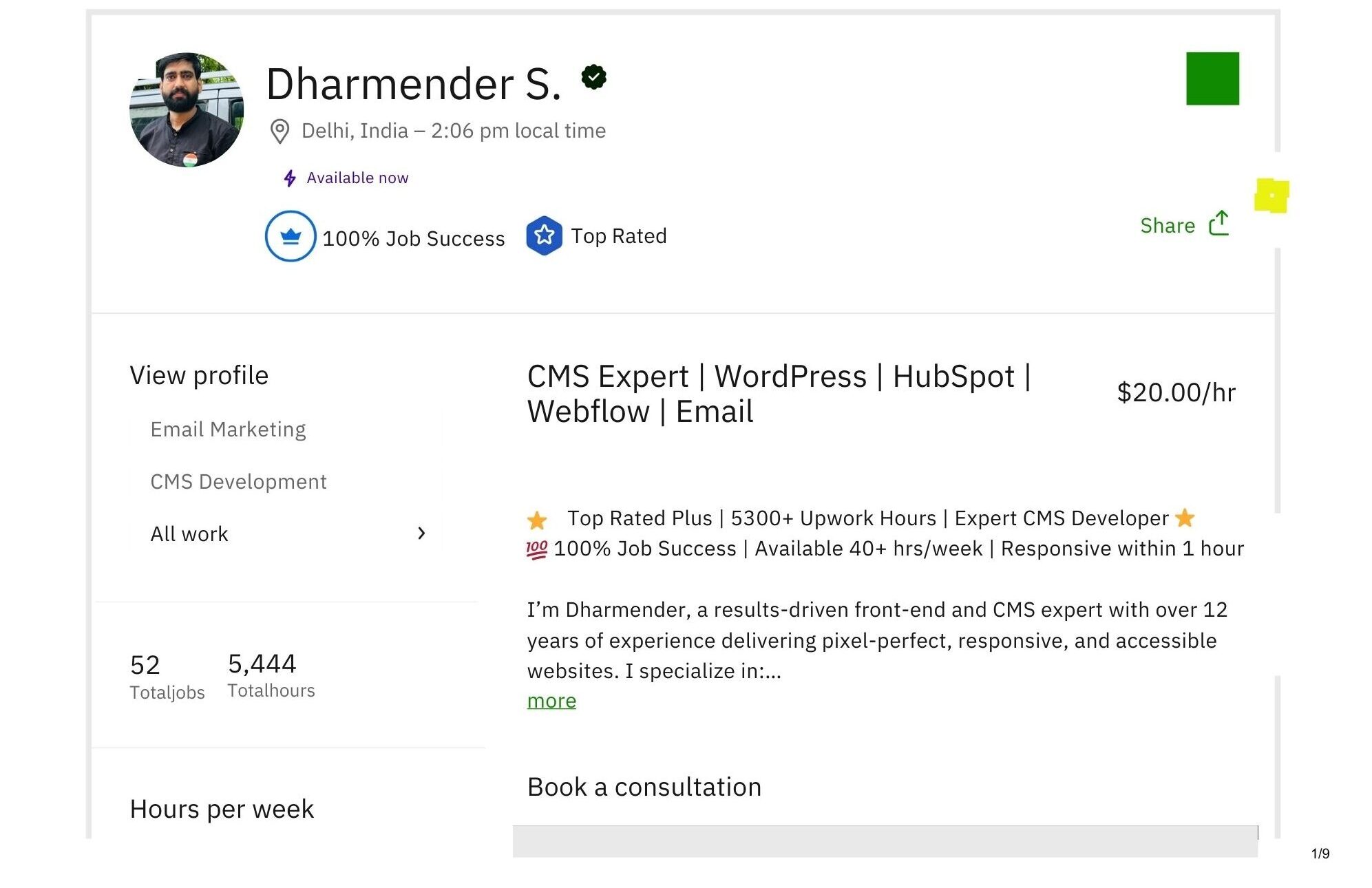This screenshot has height=888, width=1372.
Task: Click the location pin icon
Action: click(x=279, y=131)
